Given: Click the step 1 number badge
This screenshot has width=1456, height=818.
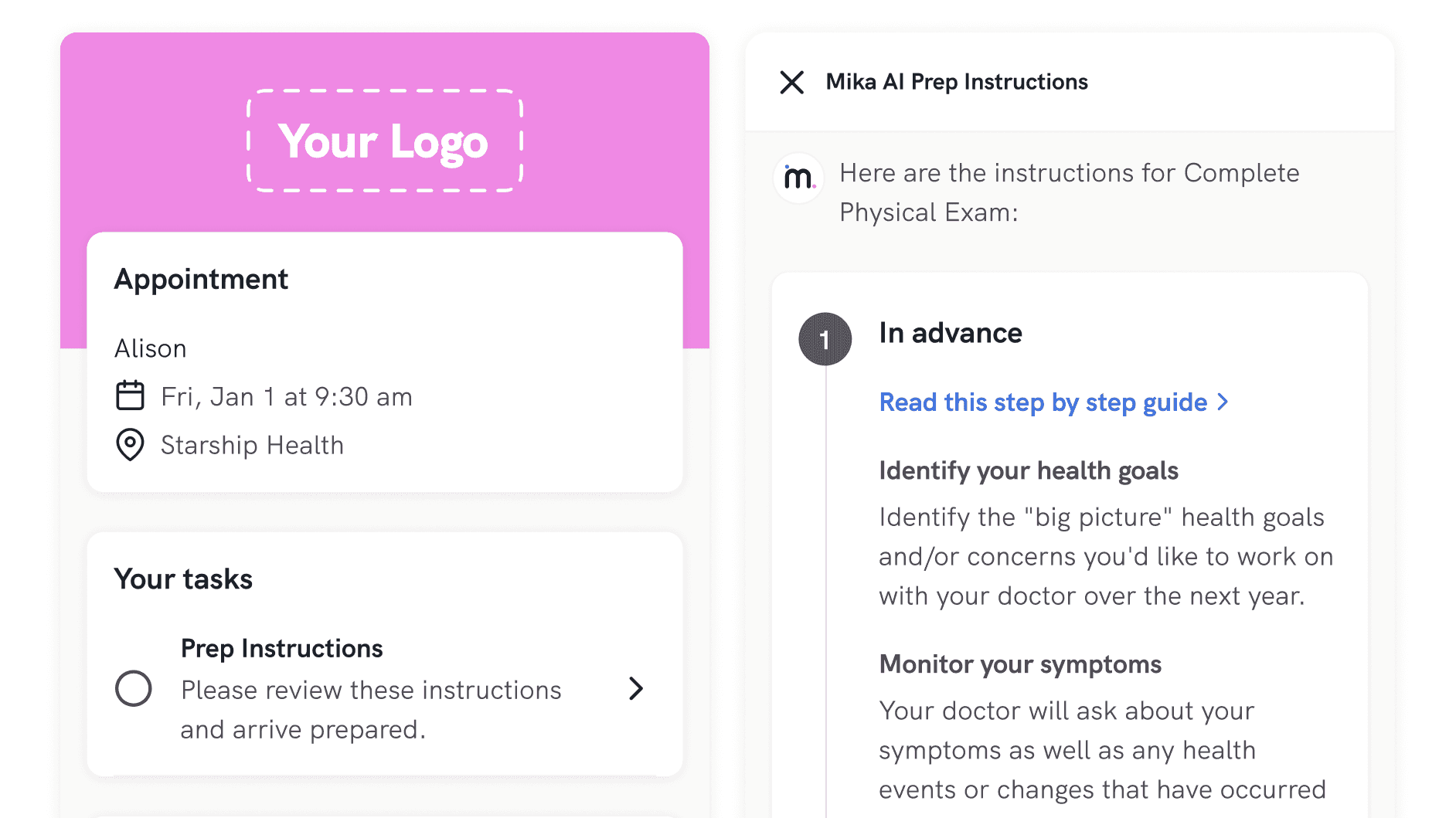Looking at the screenshot, I should pyautogui.click(x=825, y=339).
